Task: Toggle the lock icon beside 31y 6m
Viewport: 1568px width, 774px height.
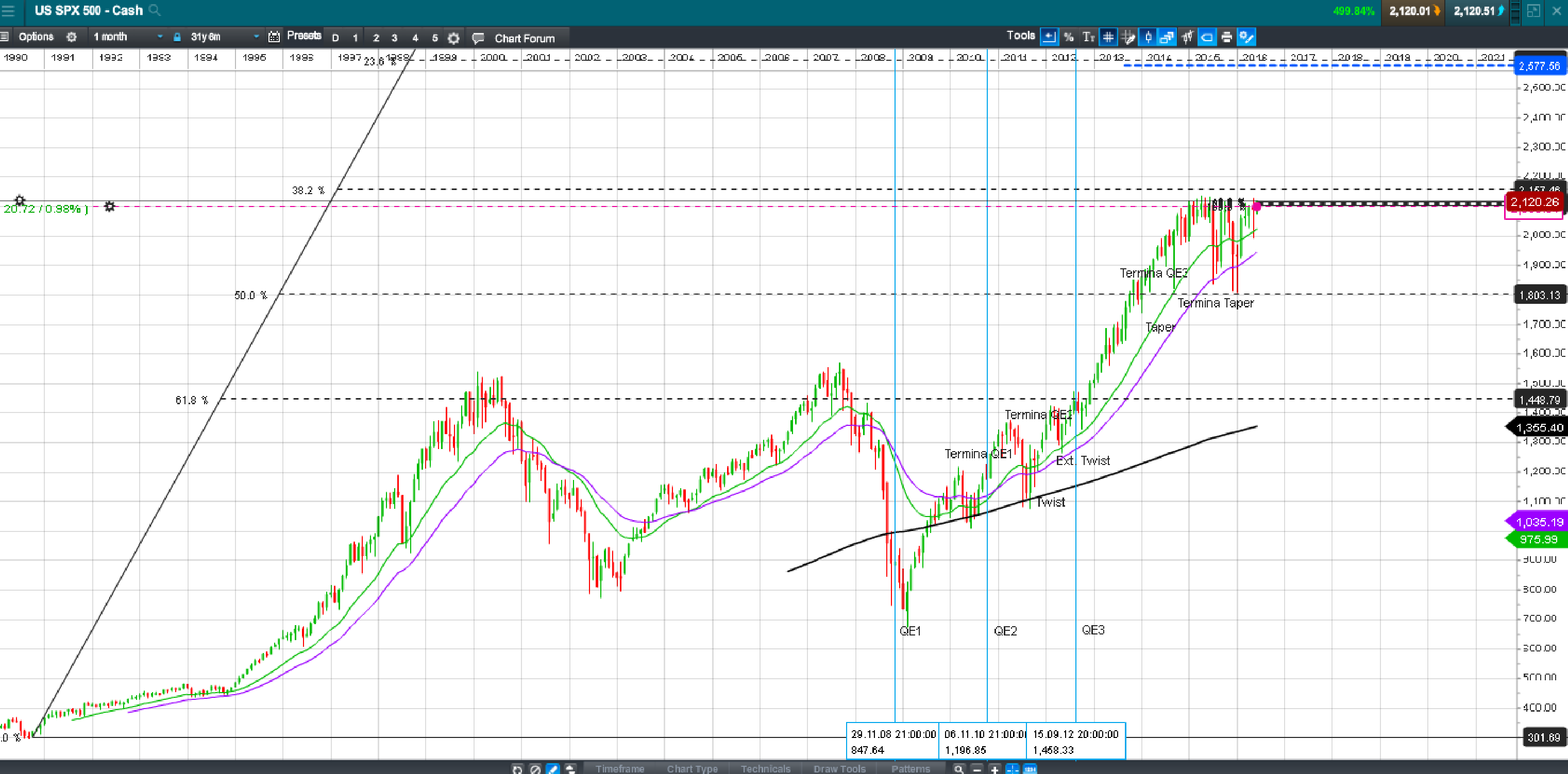Action: click(x=177, y=37)
